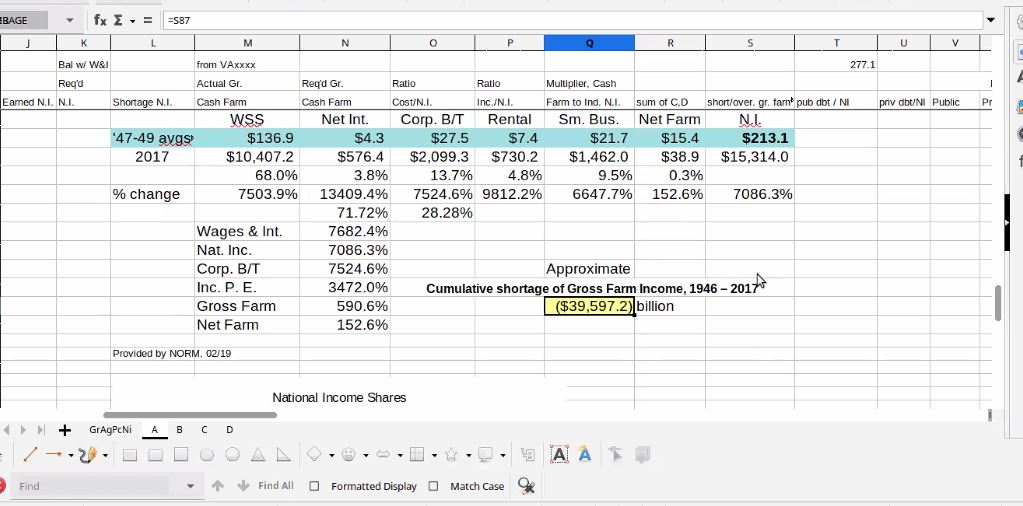Click the yellow highlighted ($39,597.2) cell
Screen dimensions: 1023x506
[589, 306]
